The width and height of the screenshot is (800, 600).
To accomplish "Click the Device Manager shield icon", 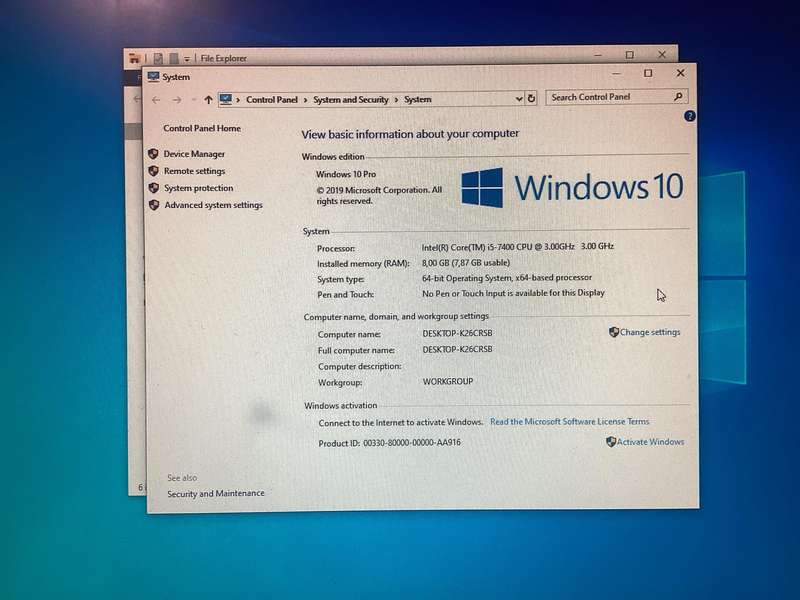I will click(x=153, y=154).
